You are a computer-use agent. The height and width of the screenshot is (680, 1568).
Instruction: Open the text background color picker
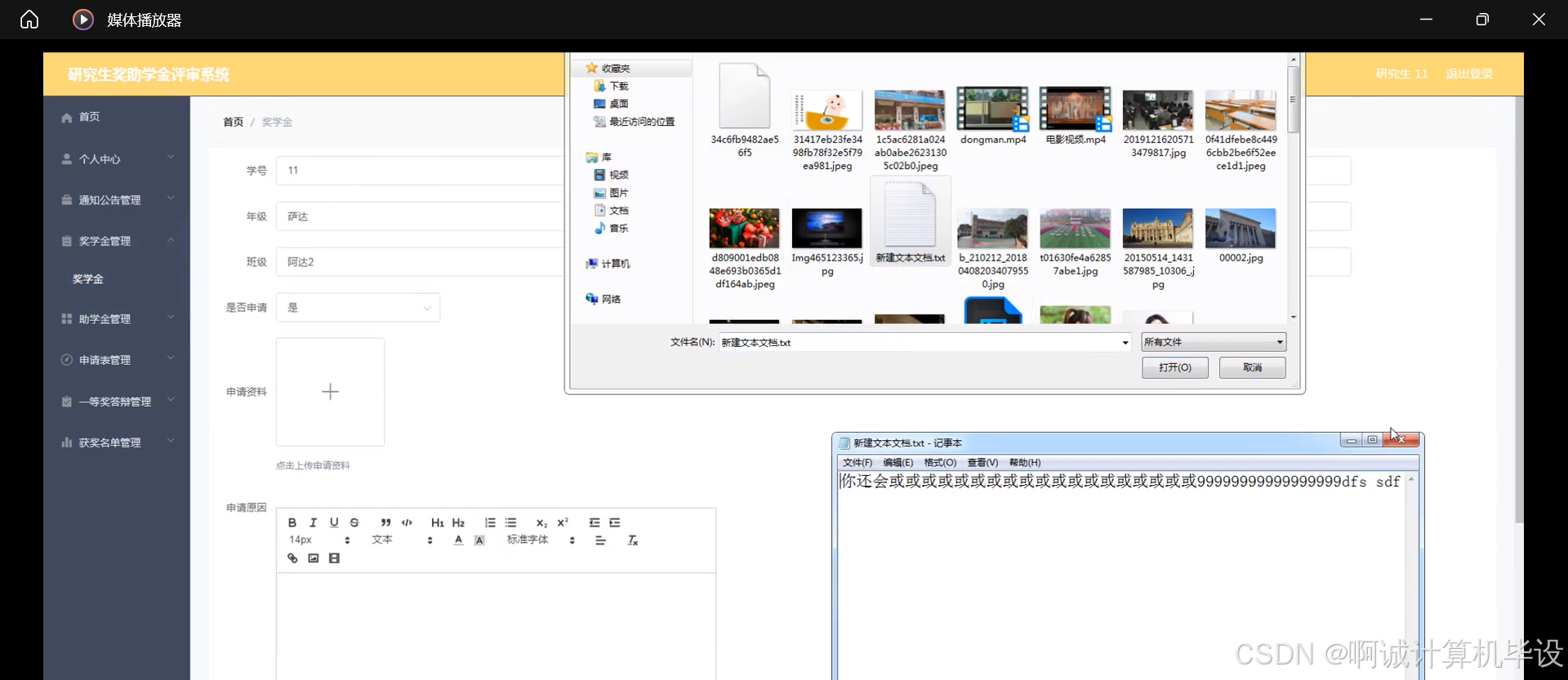point(479,540)
